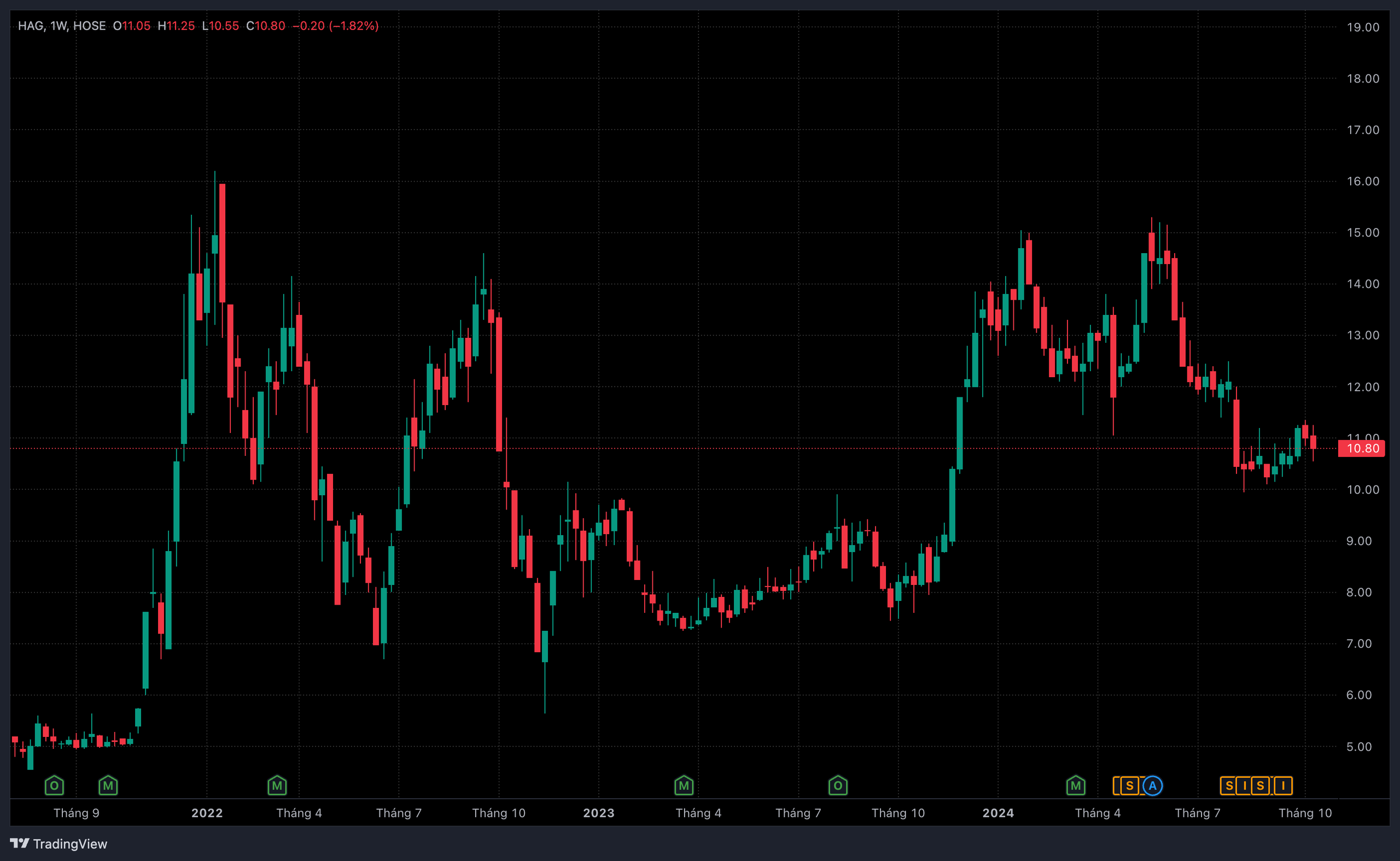Screen dimensions: 1400x861
Task: Open the green M marker after 2024
Action: tap(1075, 786)
